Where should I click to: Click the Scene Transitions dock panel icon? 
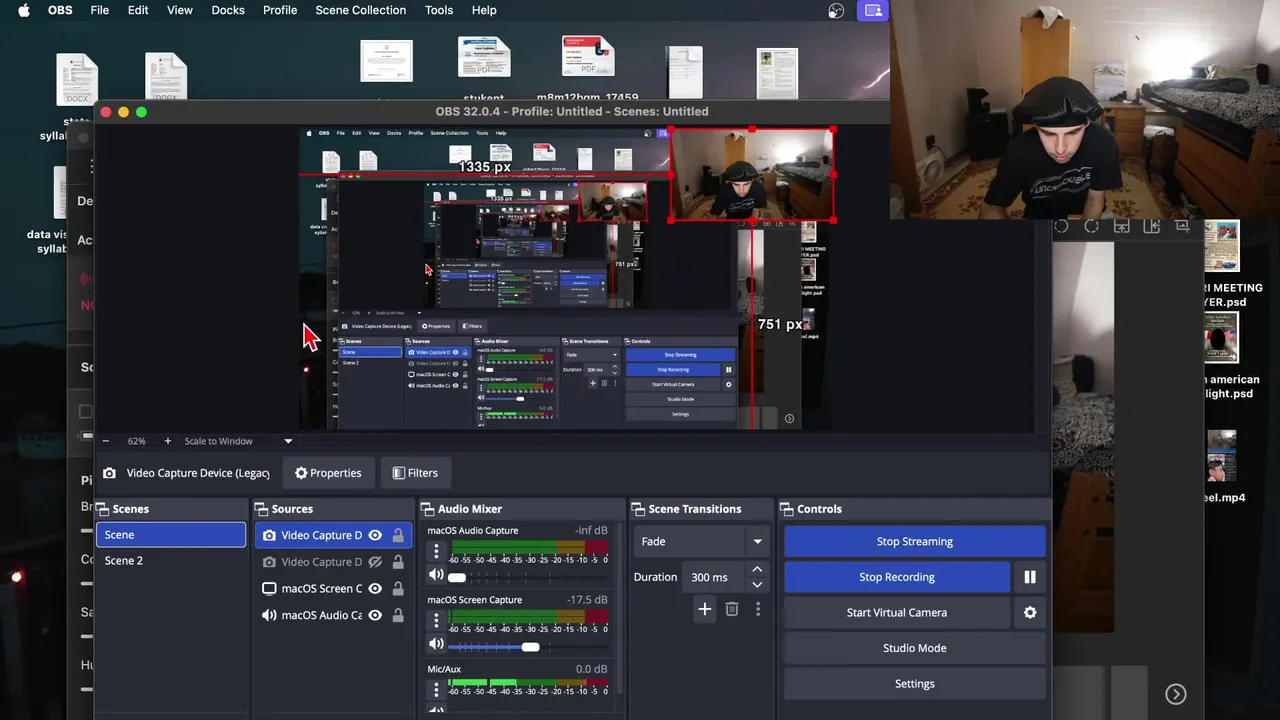[x=638, y=509]
